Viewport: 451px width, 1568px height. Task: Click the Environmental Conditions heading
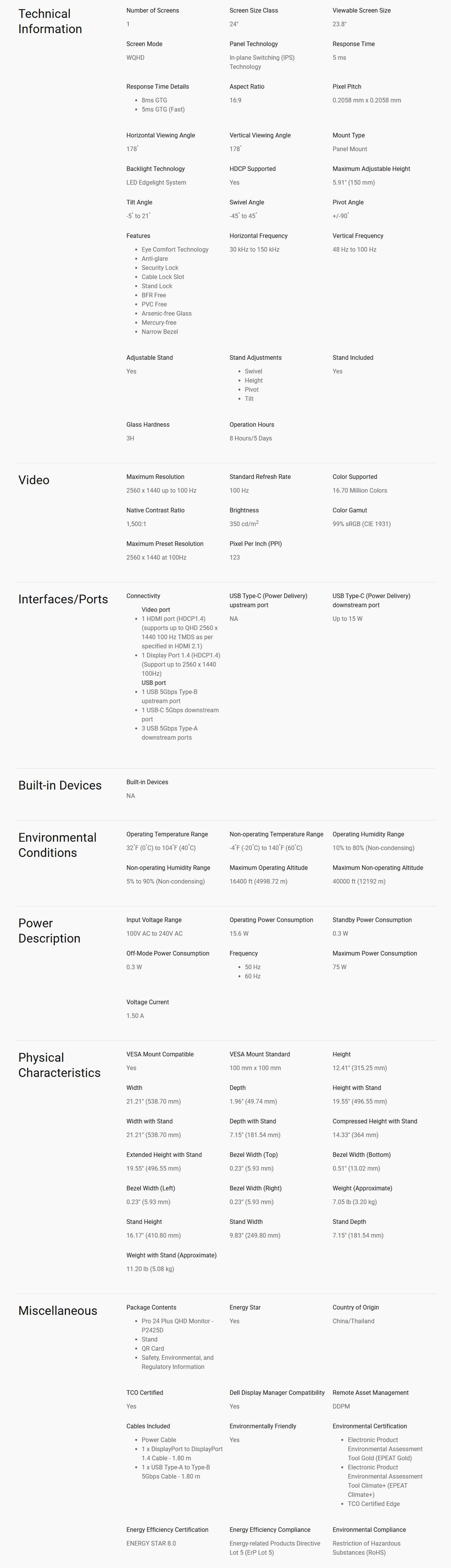coord(57,845)
